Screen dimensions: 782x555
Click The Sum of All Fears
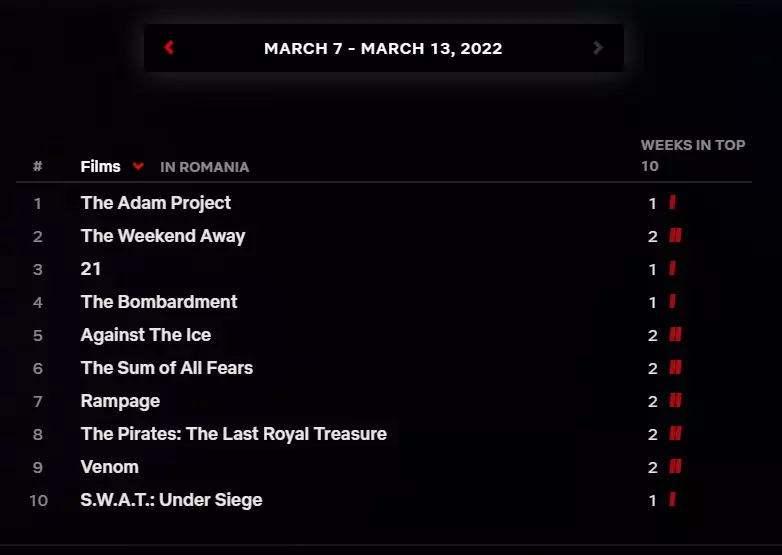167,368
